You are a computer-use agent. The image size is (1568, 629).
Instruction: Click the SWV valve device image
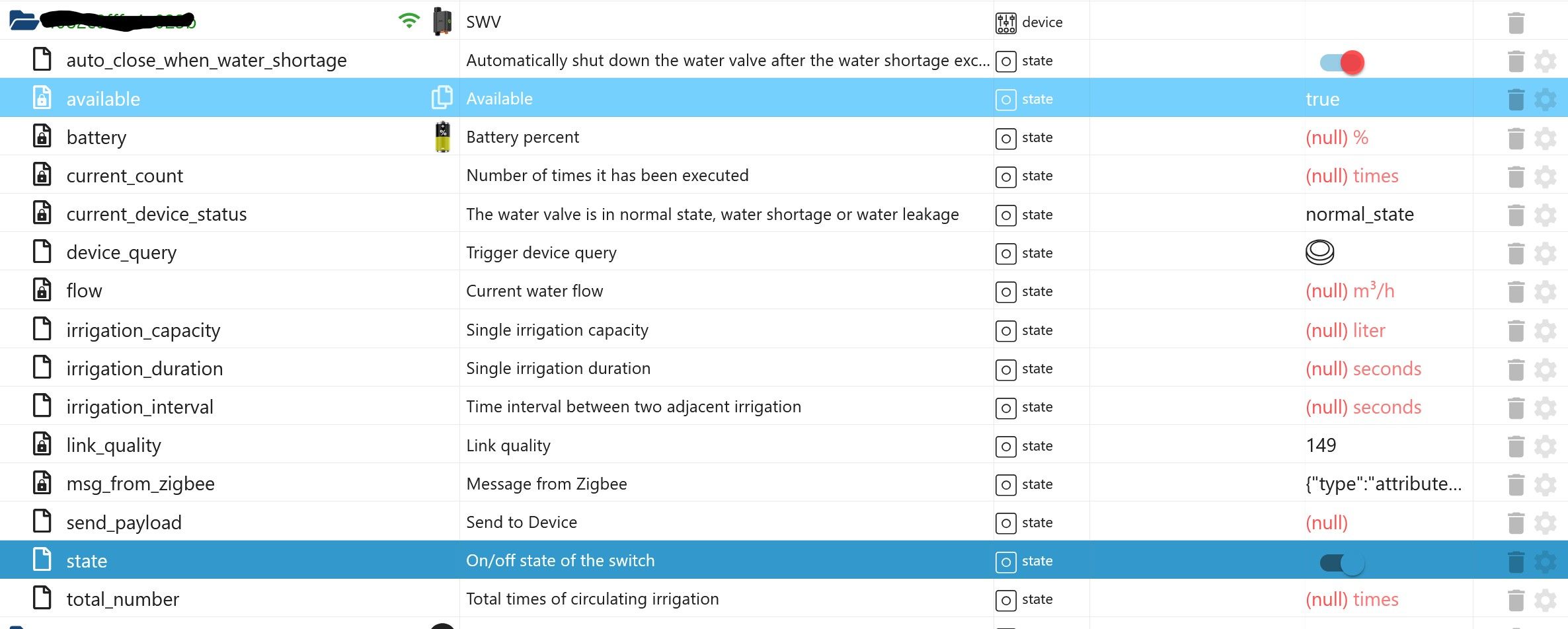[442, 21]
